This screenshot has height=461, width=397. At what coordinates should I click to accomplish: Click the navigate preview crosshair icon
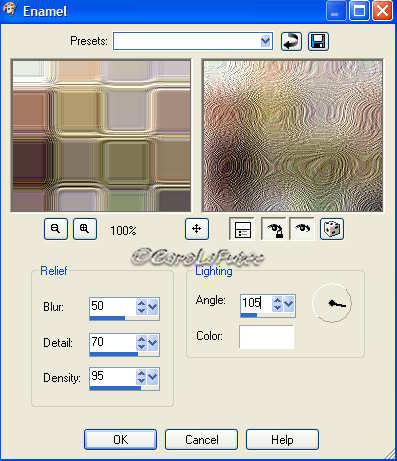[x=197, y=229]
